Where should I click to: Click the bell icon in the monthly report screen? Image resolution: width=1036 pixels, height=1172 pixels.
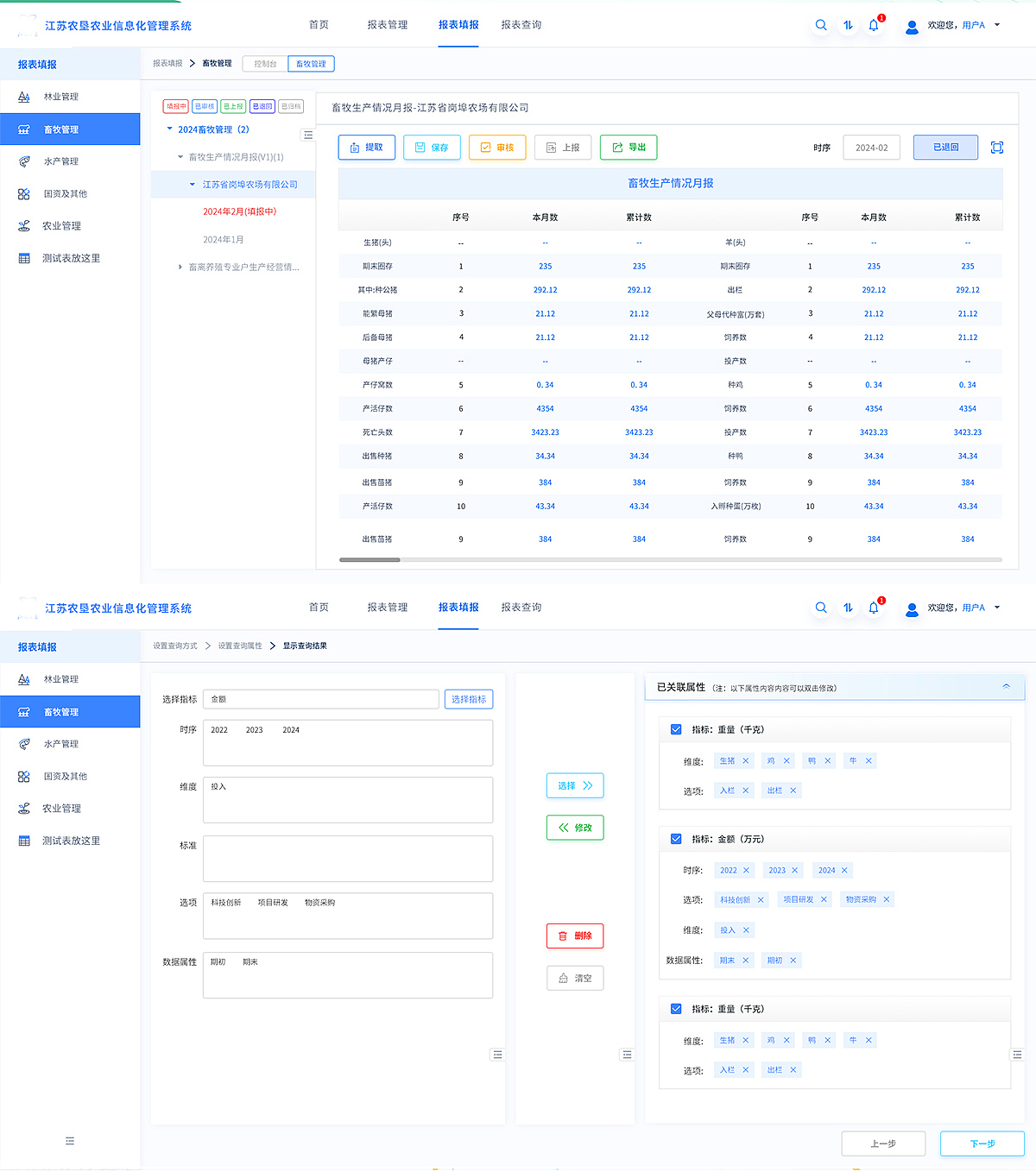(874, 25)
